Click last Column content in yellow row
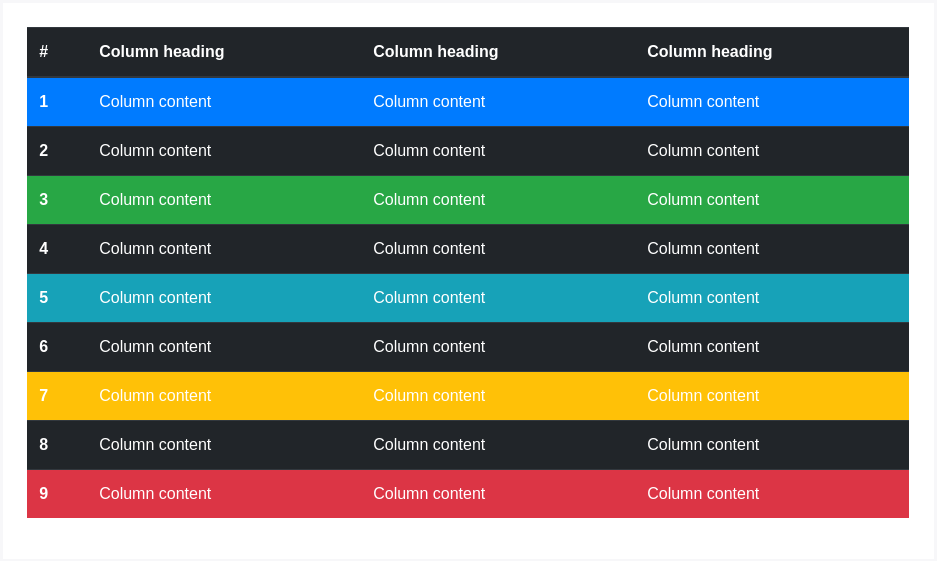Screen dimensions: 937x561 (703, 396)
